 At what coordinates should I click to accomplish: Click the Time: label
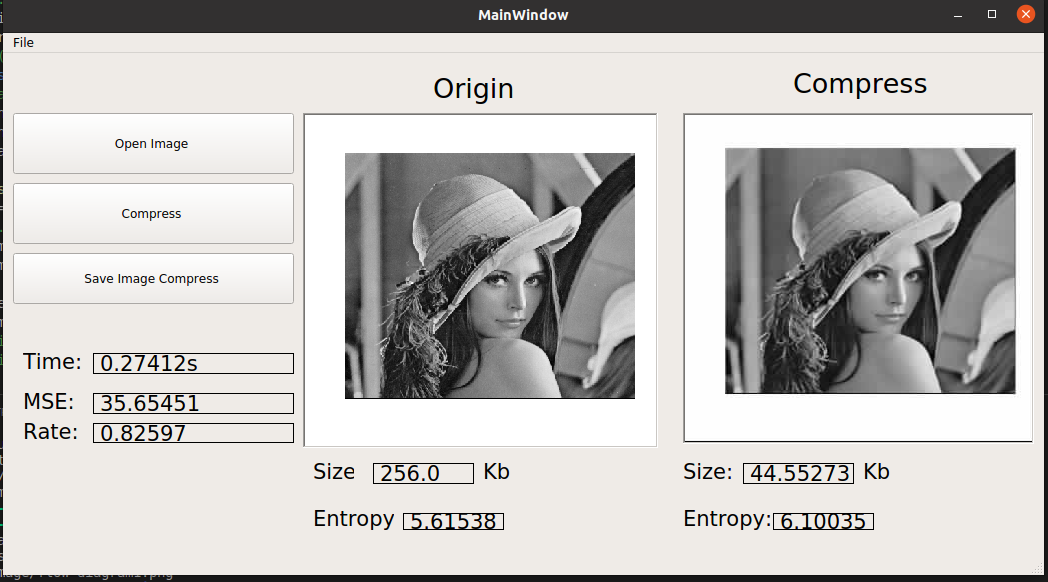52,361
